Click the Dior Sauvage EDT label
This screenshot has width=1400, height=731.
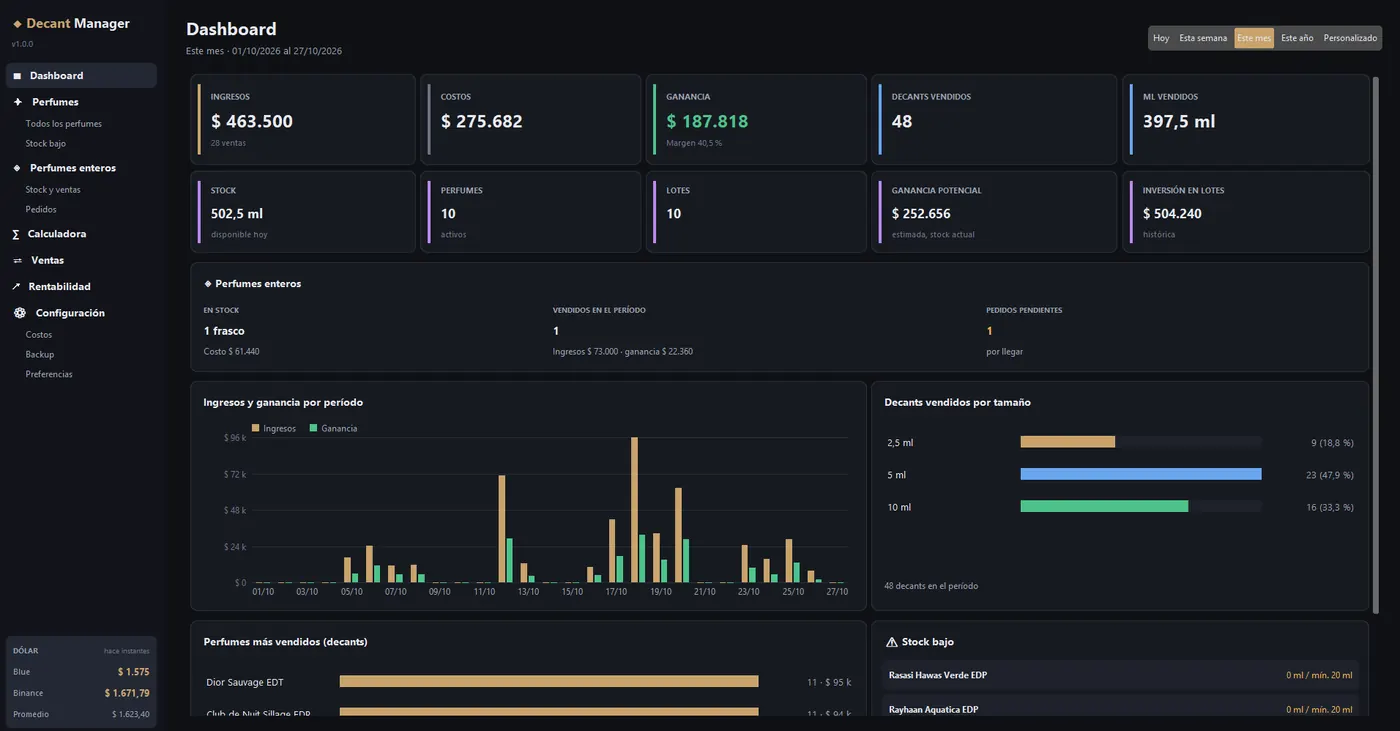(x=245, y=682)
